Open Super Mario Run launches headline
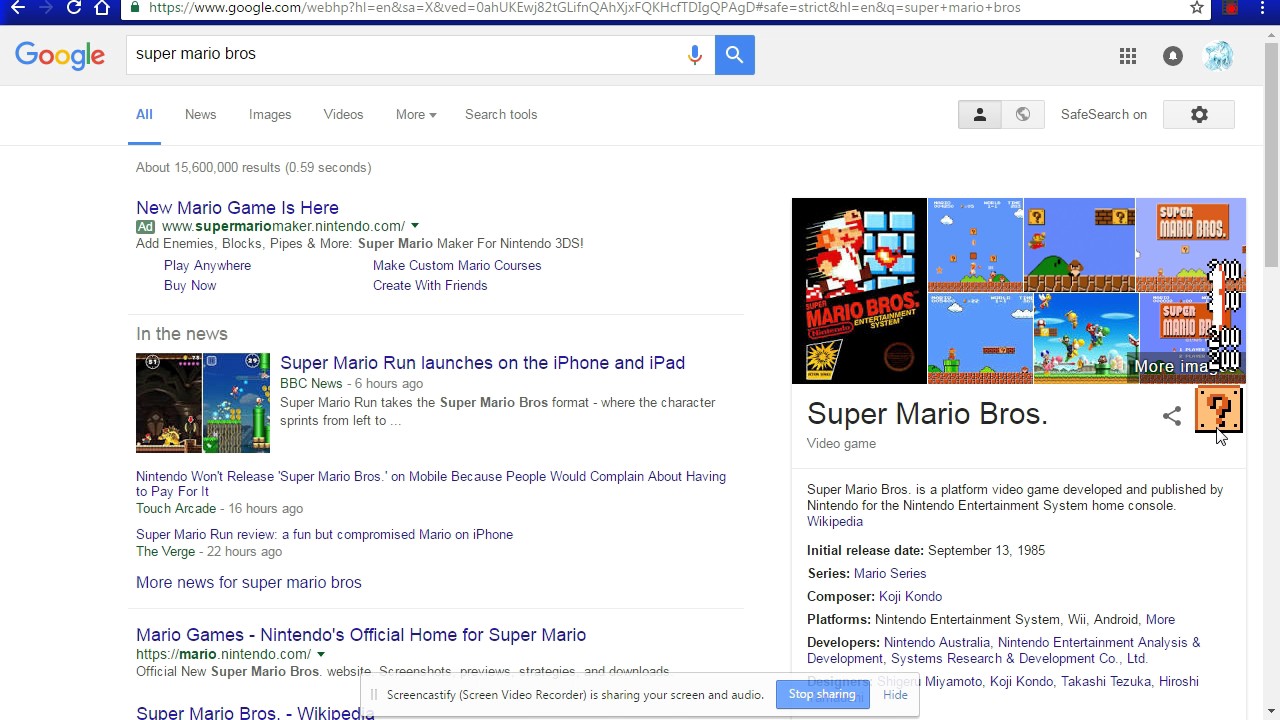This screenshot has width=1280, height=720. [x=482, y=363]
